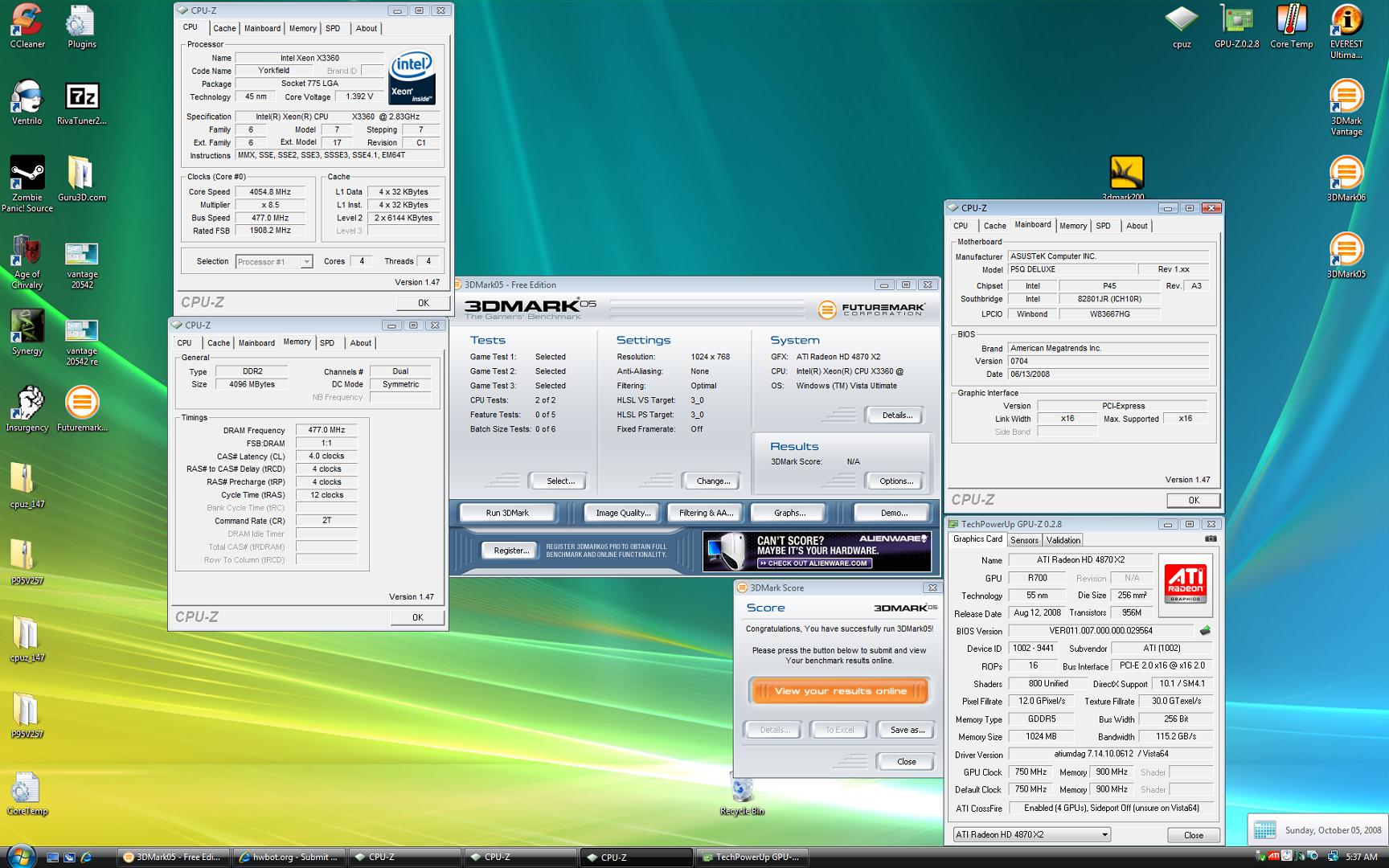
Task: Open Options button under Results
Action: 896,481
